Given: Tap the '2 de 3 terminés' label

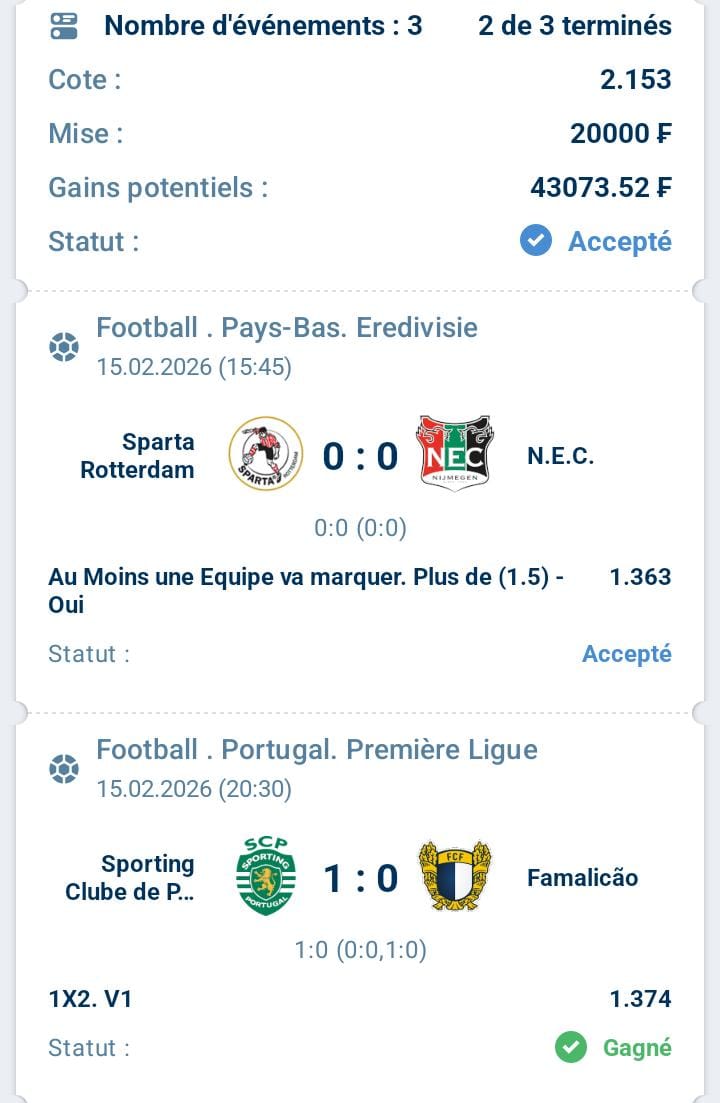Looking at the screenshot, I should pos(575,26).
